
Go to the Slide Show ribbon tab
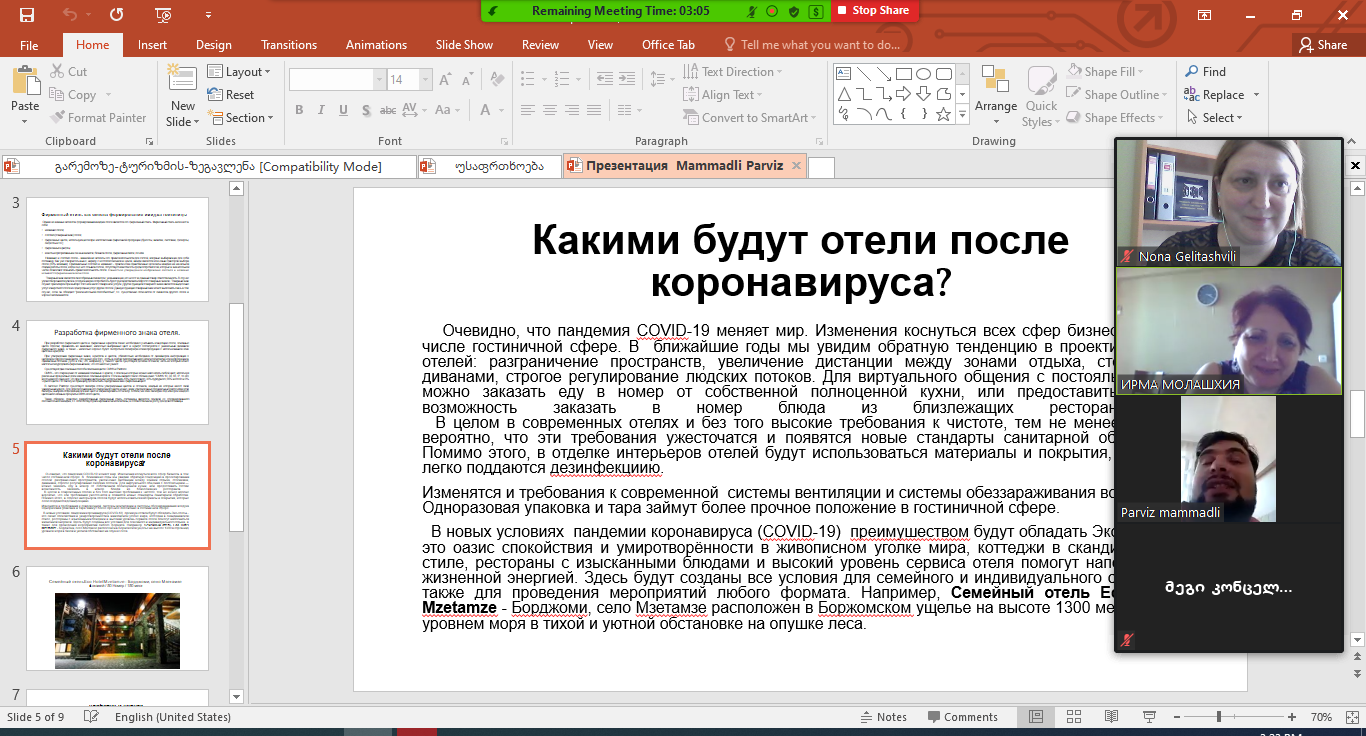coord(464,45)
